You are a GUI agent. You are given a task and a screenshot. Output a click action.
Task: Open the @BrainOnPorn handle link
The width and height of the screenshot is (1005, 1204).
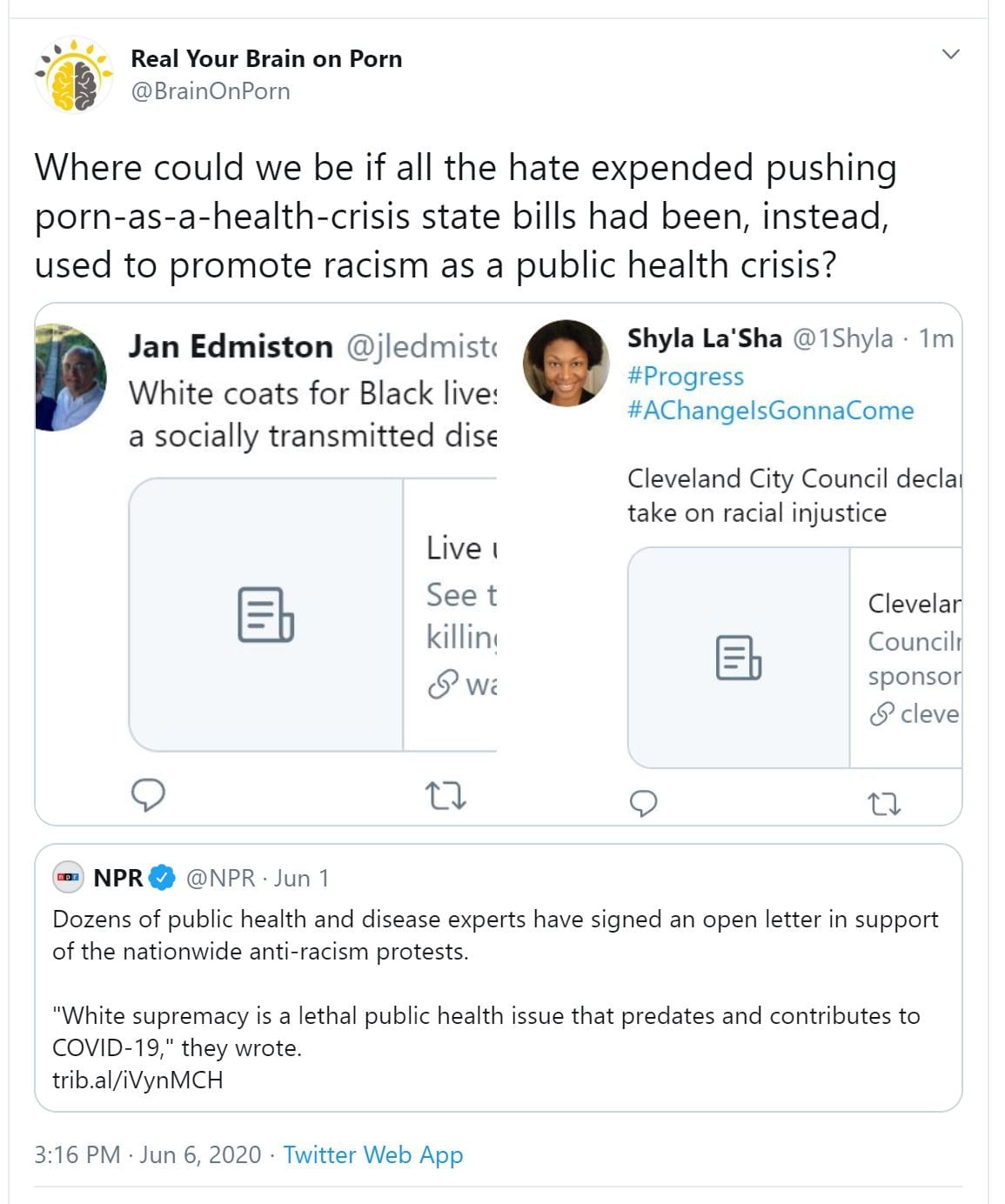210,91
